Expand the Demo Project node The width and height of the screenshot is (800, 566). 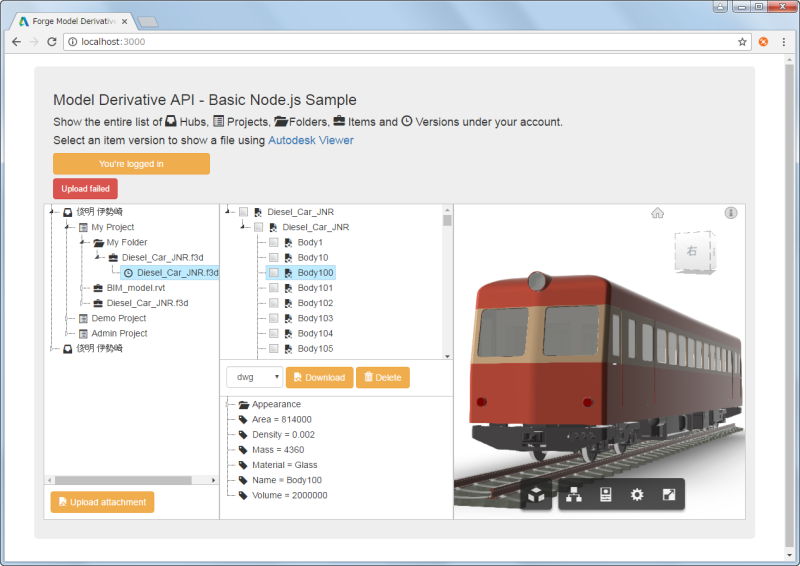click(x=67, y=318)
